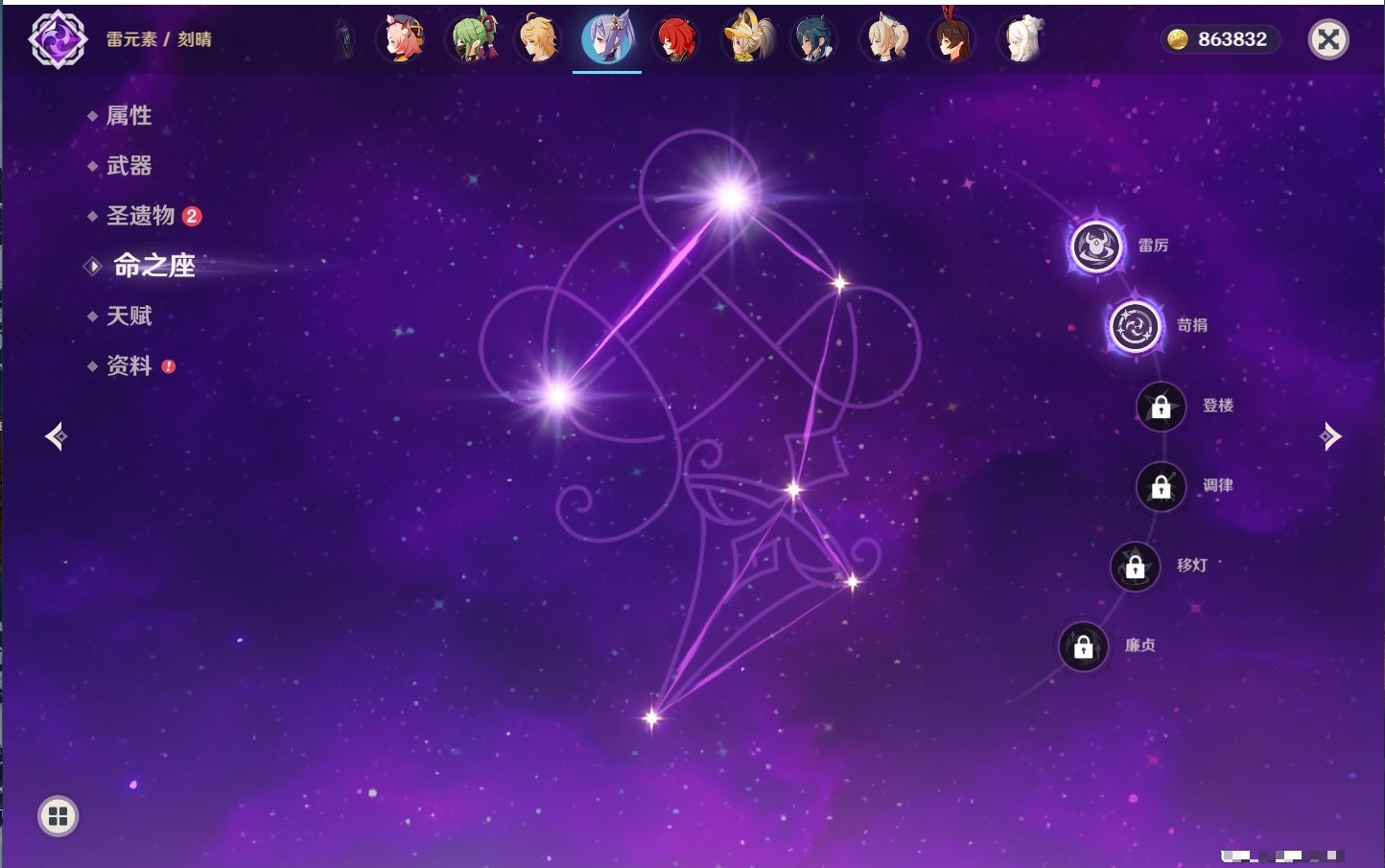Click the Mora amount 863832
1385x868 pixels.
[1232, 39]
